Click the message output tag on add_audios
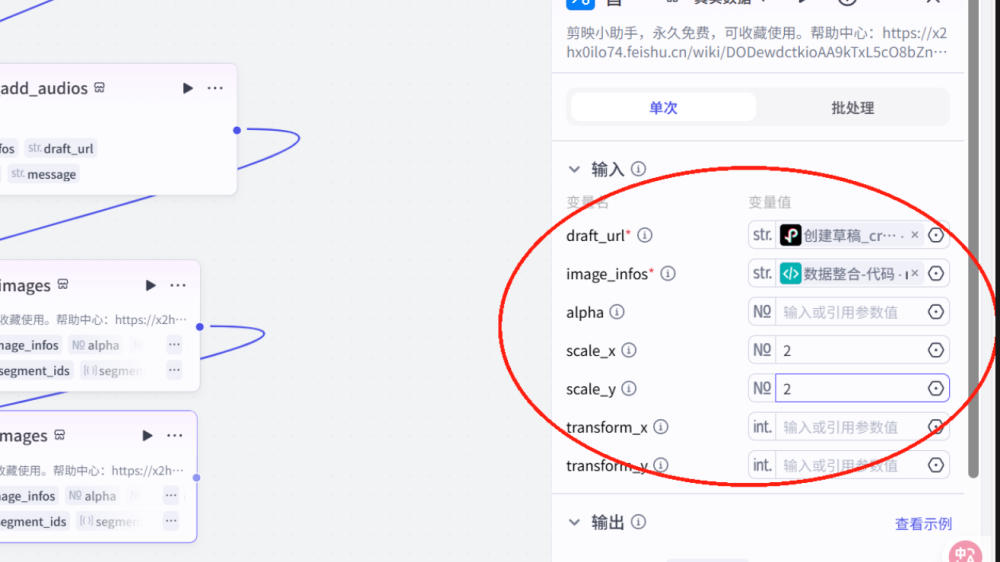Viewport: 1000px width, 562px height. click(x=43, y=174)
